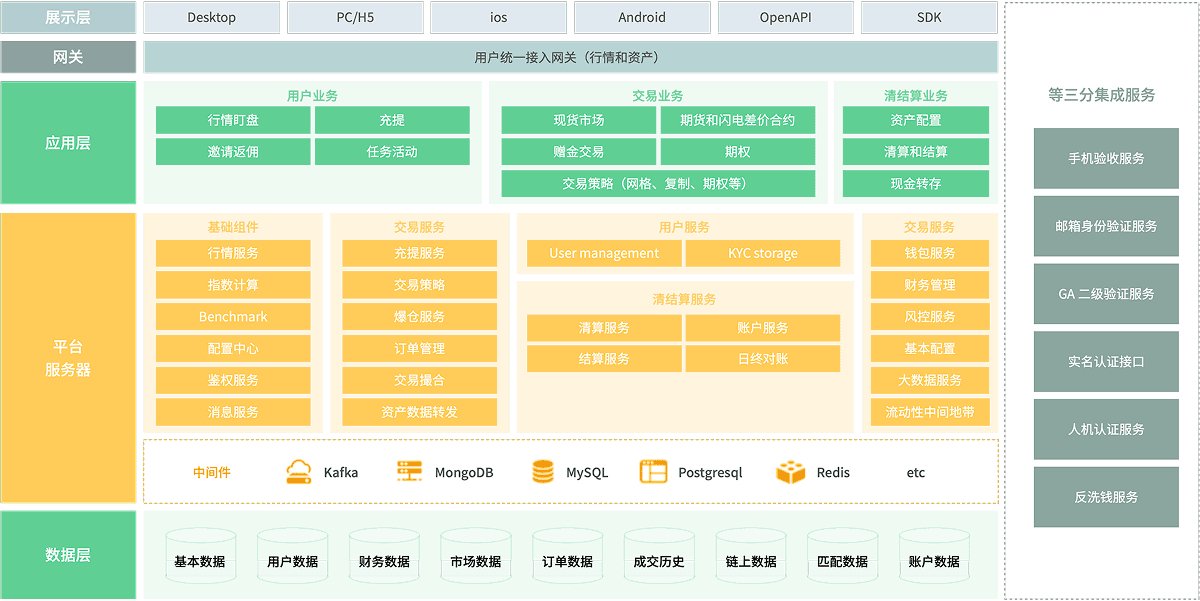The height and width of the screenshot is (601, 1200).
Task: Click the Kafka cloud icon
Action: (x=300, y=472)
